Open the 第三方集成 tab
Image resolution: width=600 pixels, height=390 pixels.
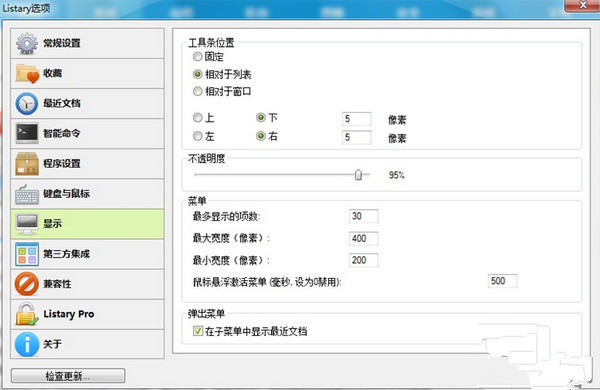[x=87, y=254]
